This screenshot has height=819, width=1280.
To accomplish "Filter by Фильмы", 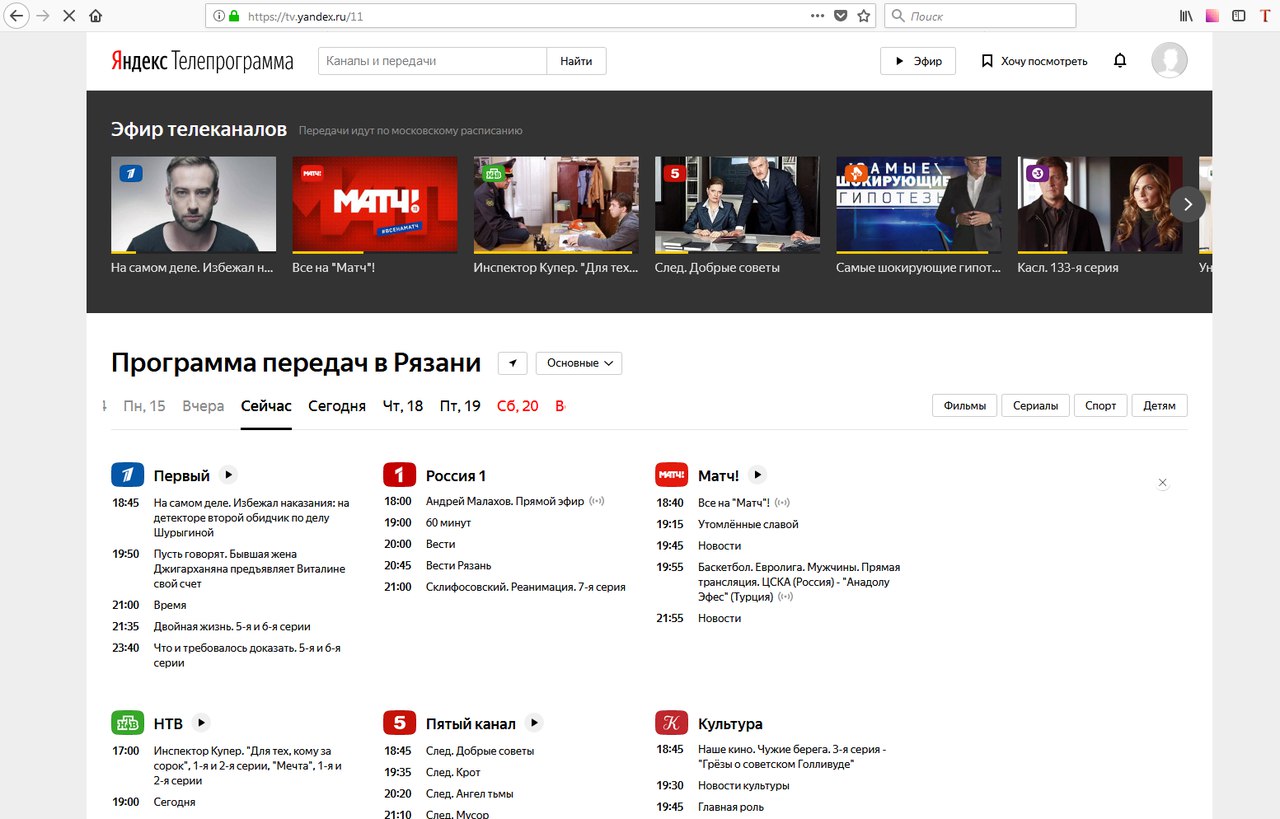I will 965,405.
